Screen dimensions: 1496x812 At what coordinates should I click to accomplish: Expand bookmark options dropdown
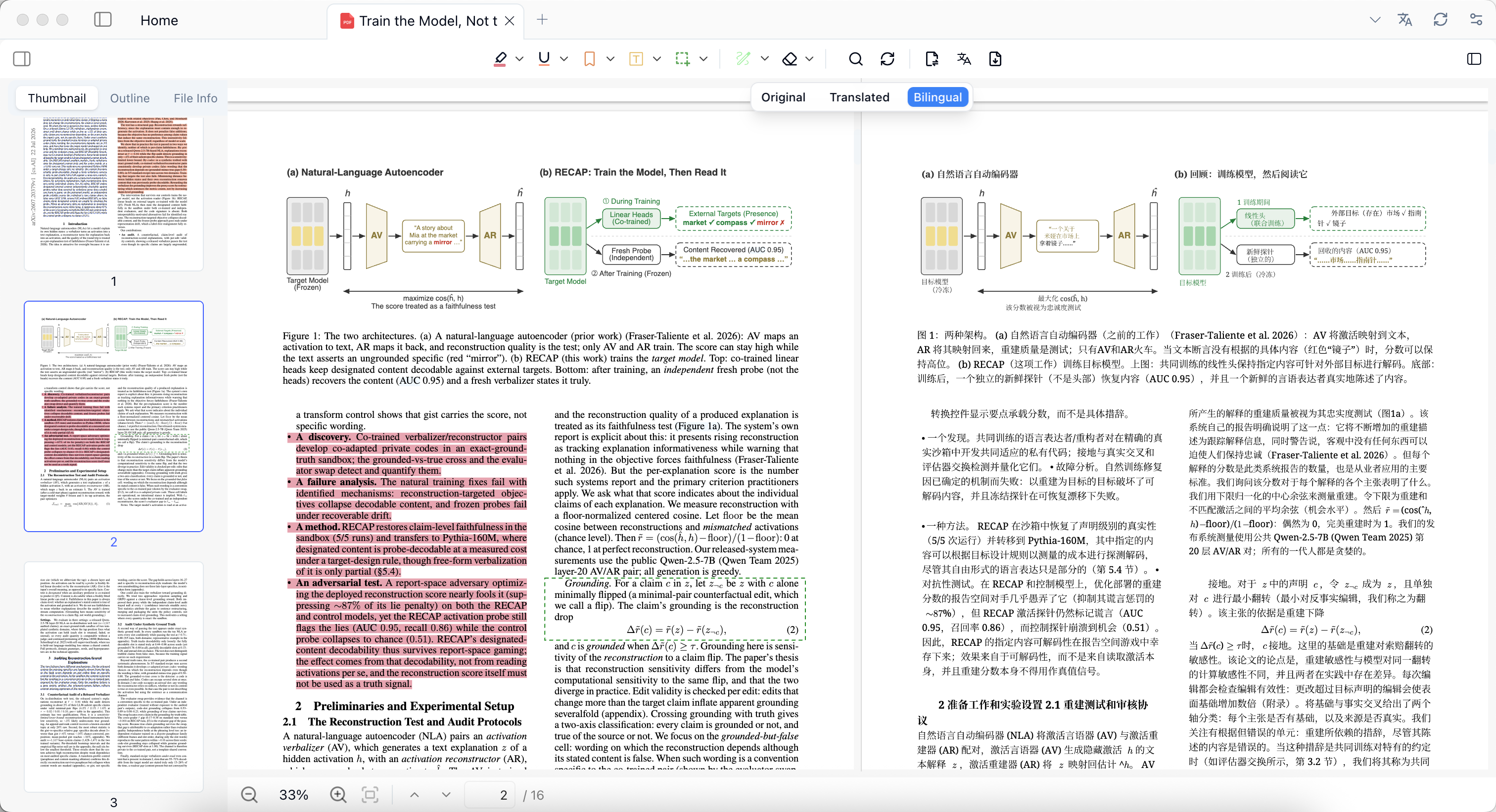click(610, 59)
